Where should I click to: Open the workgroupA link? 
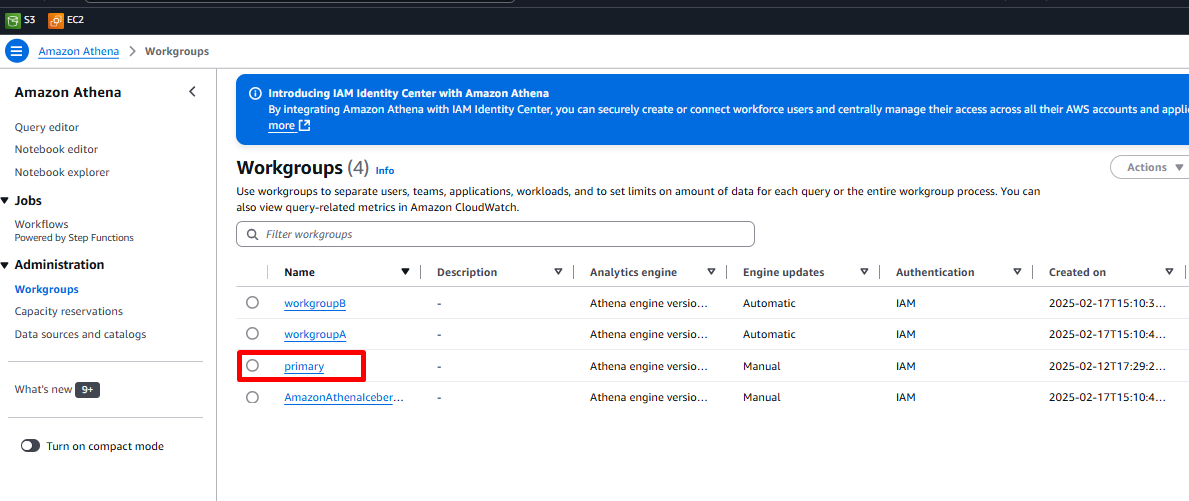tap(315, 334)
